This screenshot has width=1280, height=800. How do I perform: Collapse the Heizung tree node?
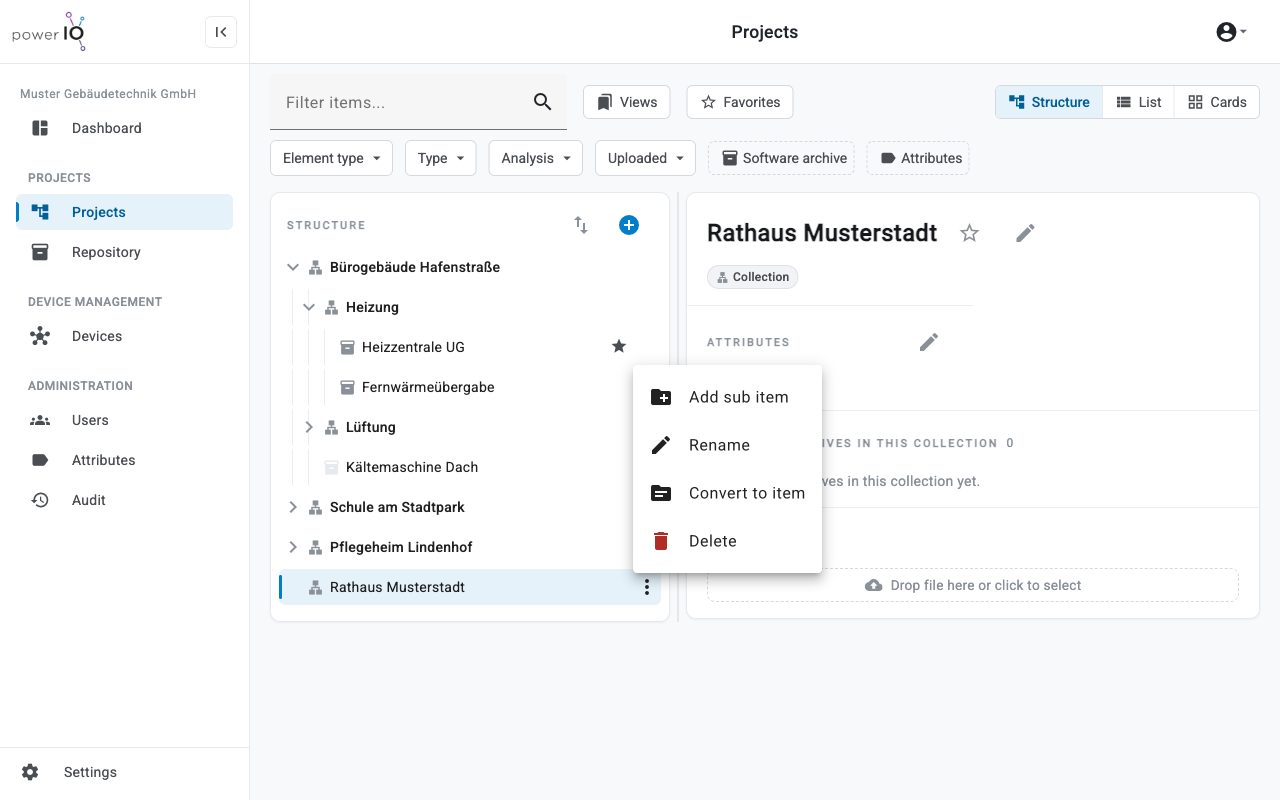[309, 307]
